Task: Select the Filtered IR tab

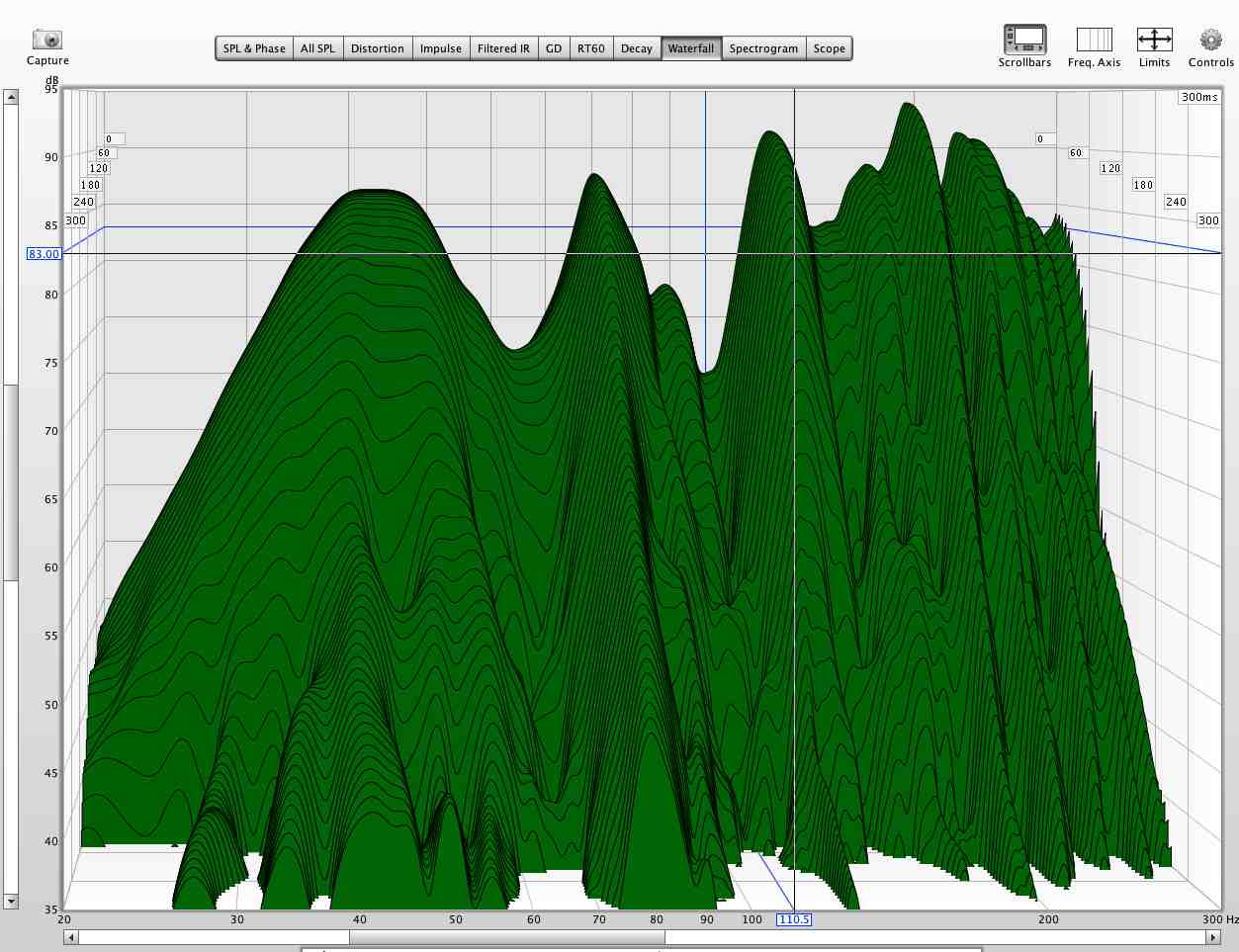Action: tap(503, 48)
